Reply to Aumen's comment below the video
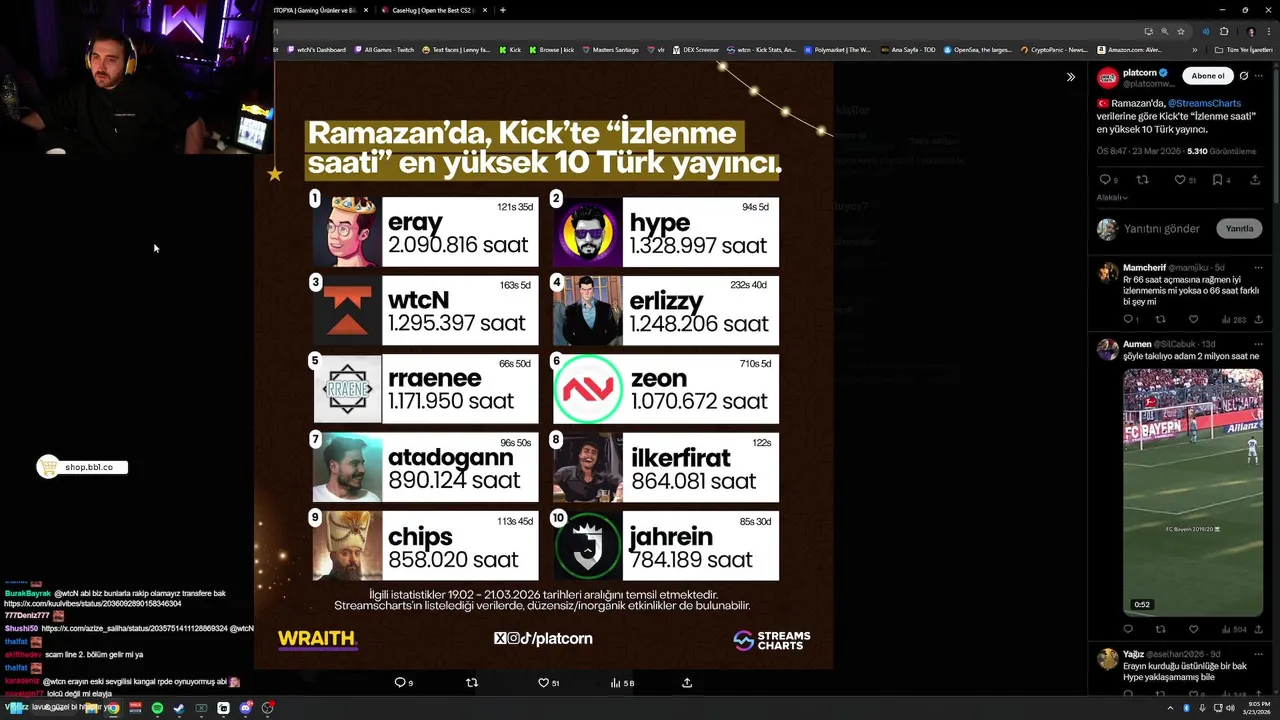The image size is (1280, 720). point(1128,629)
